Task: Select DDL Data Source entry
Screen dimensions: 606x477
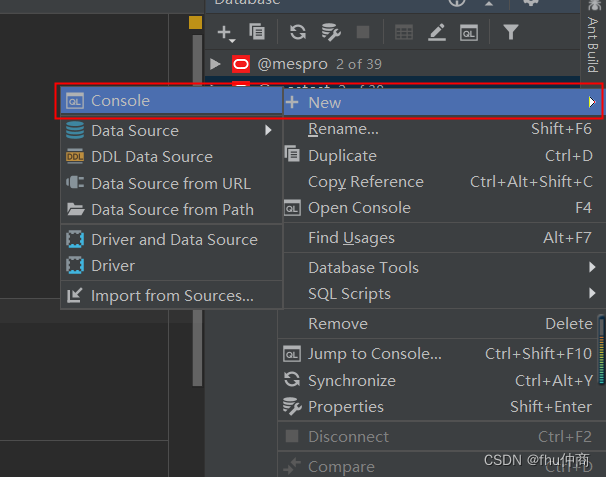Action: pyautogui.click(x=172, y=157)
